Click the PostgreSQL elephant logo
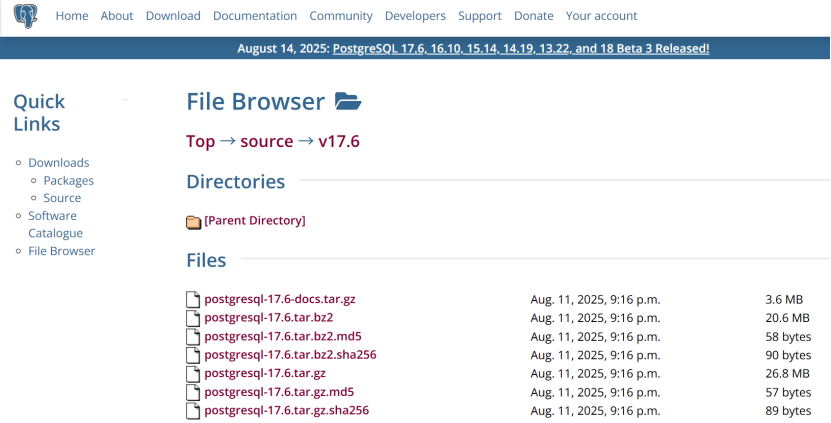The width and height of the screenshot is (831, 423). coord(26,16)
